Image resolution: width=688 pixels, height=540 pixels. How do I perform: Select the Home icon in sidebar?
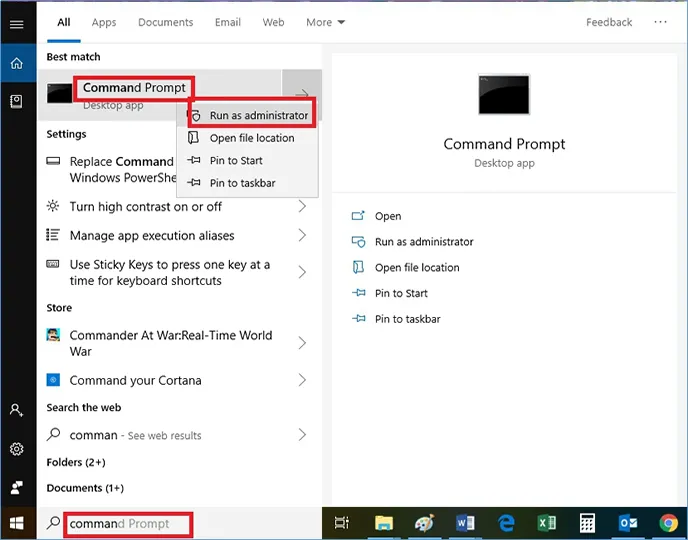17,64
